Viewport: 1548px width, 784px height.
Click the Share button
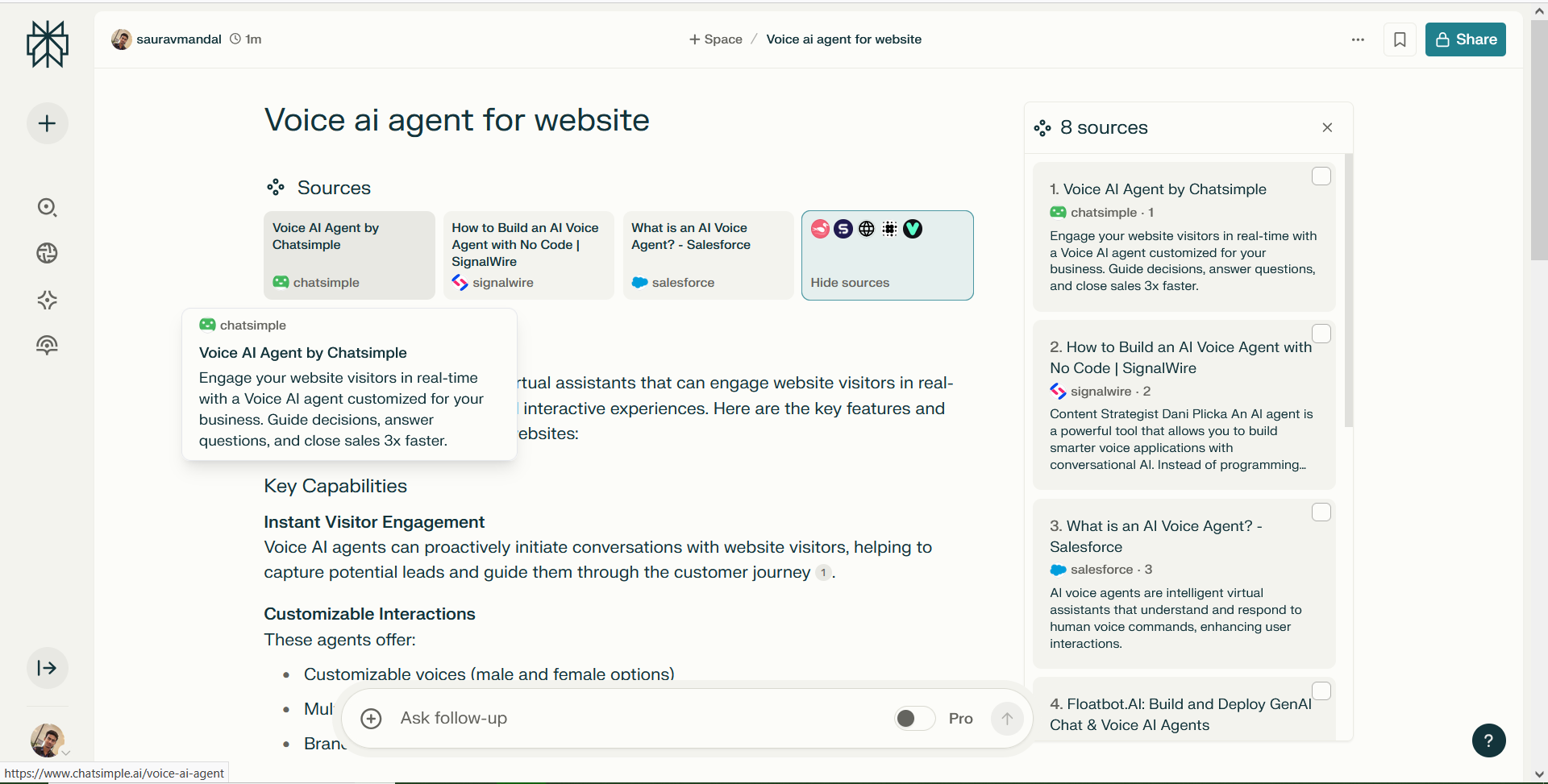pos(1465,39)
